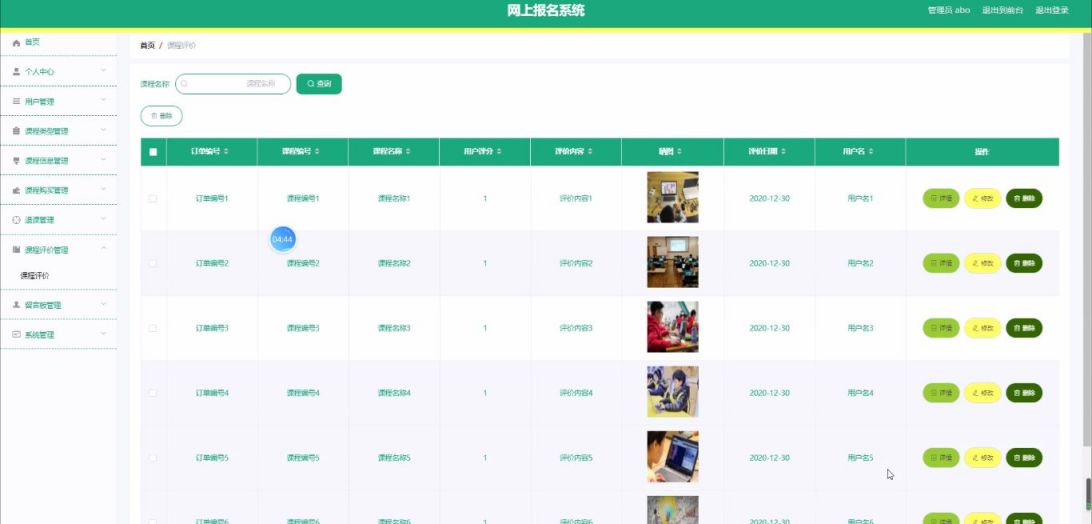This screenshot has width=1092, height=524.
Task: Click the icon beside 课程购买管理
Action: pyautogui.click(x=16, y=190)
